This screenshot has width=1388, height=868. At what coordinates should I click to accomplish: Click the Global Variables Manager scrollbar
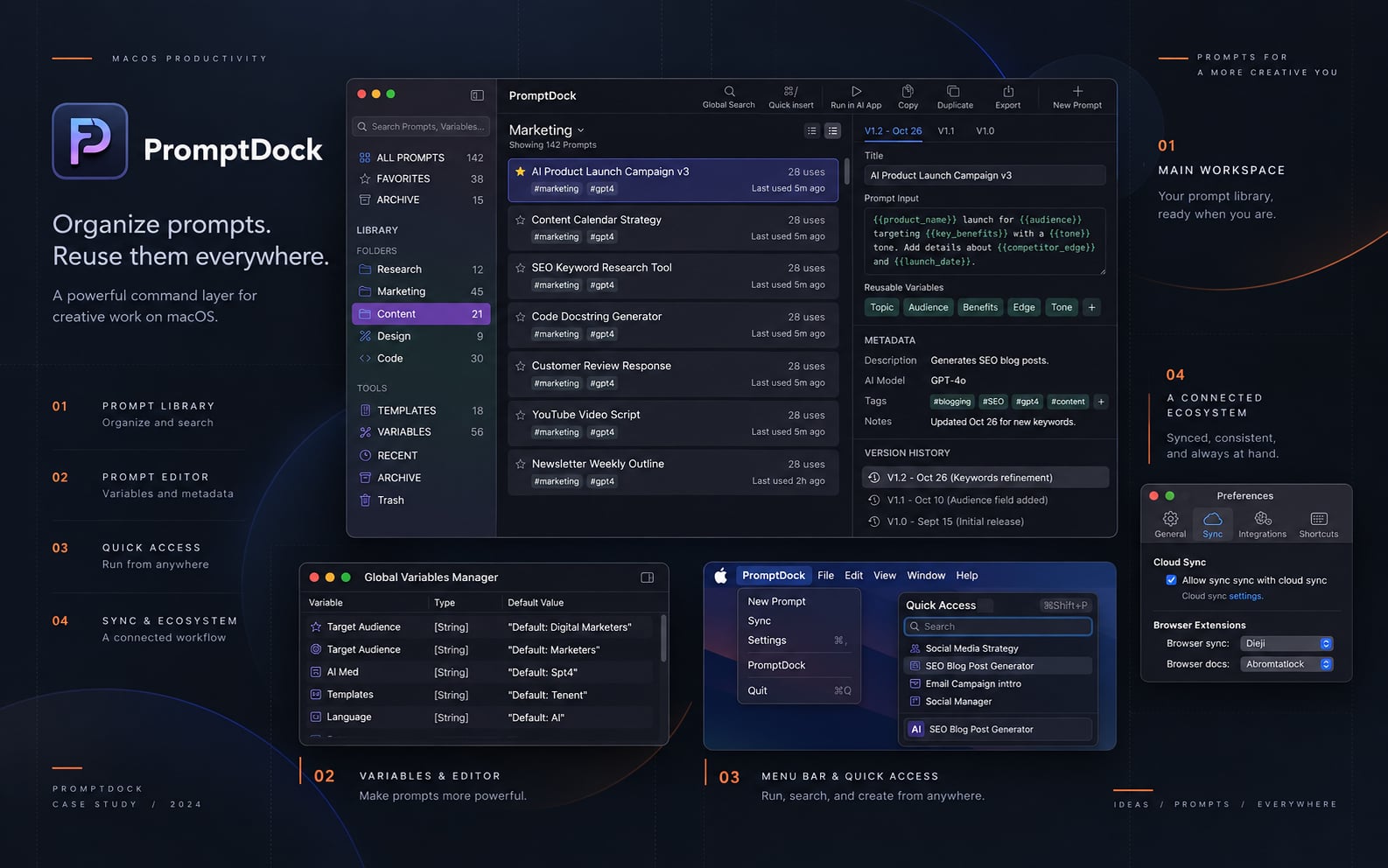click(663, 638)
